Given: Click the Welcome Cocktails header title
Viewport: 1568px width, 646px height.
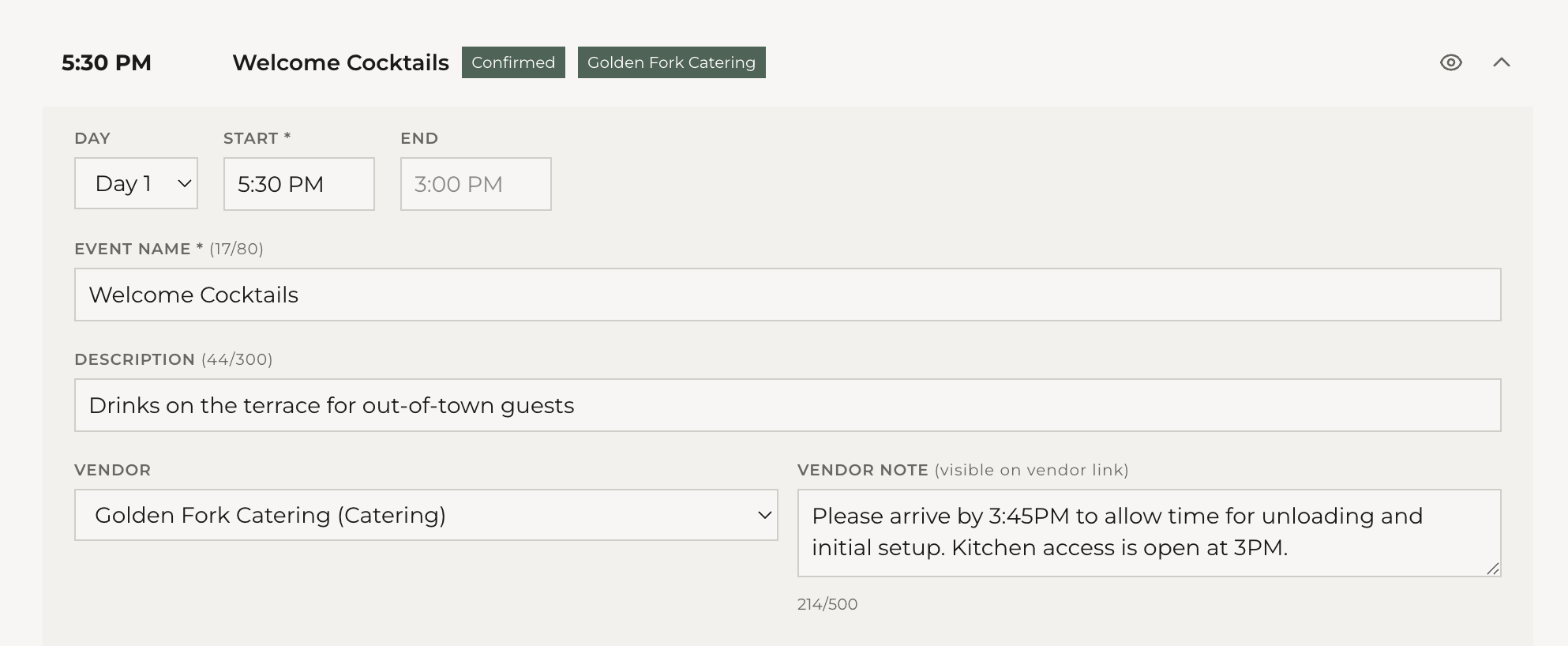Looking at the screenshot, I should [340, 62].
